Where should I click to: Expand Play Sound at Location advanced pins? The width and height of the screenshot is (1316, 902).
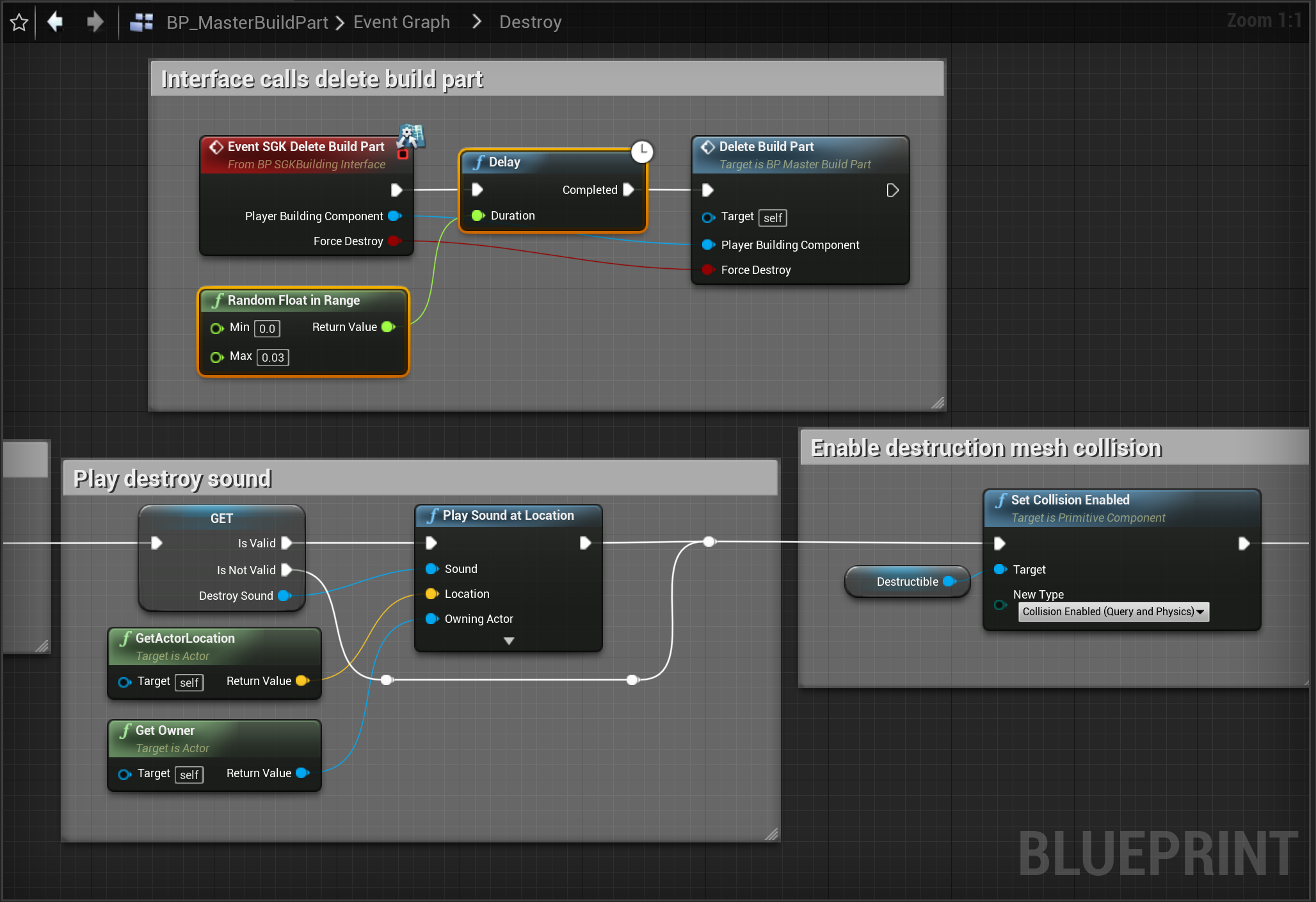pyautogui.click(x=509, y=641)
